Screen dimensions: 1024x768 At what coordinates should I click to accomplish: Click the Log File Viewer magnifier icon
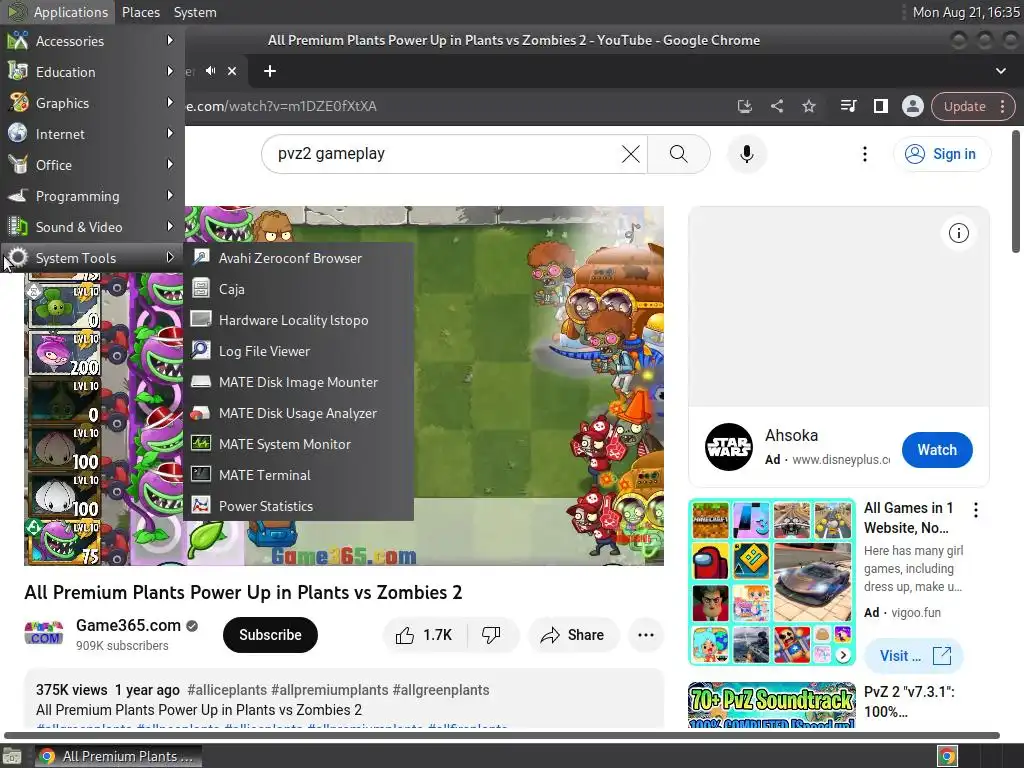click(x=200, y=350)
